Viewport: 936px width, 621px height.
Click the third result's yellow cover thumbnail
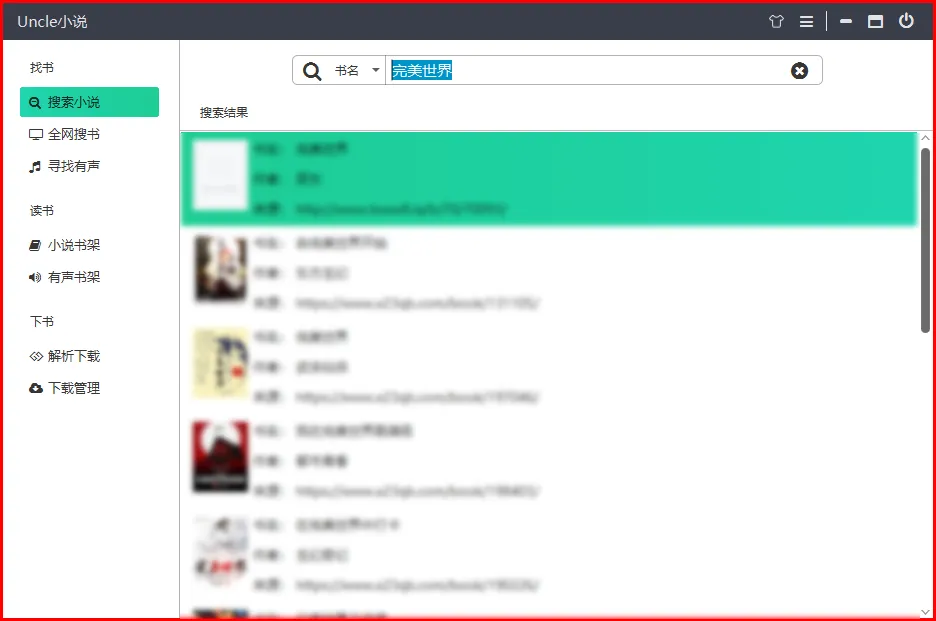click(220, 362)
